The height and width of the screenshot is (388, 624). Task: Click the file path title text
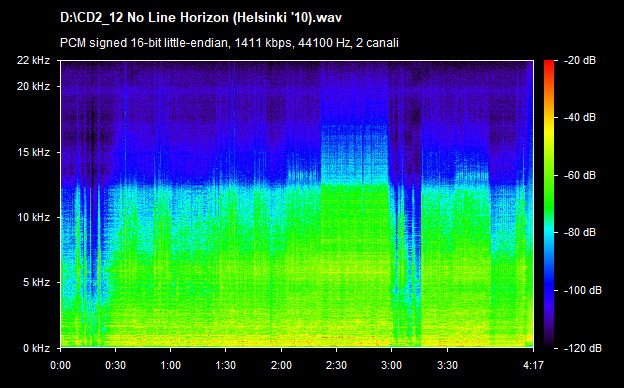point(201,18)
